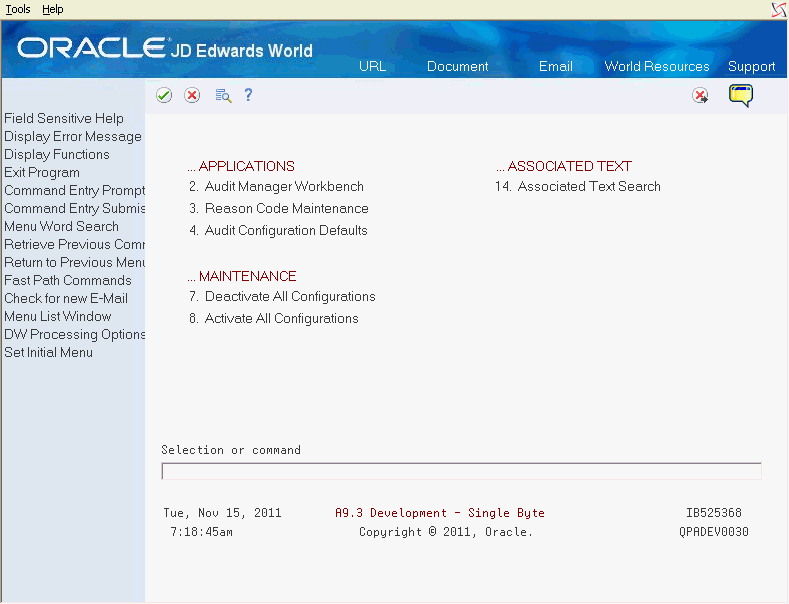This screenshot has height=604, width=789.
Task: Click the red X cancel icon beside checkmark
Action: [x=192, y=95]
